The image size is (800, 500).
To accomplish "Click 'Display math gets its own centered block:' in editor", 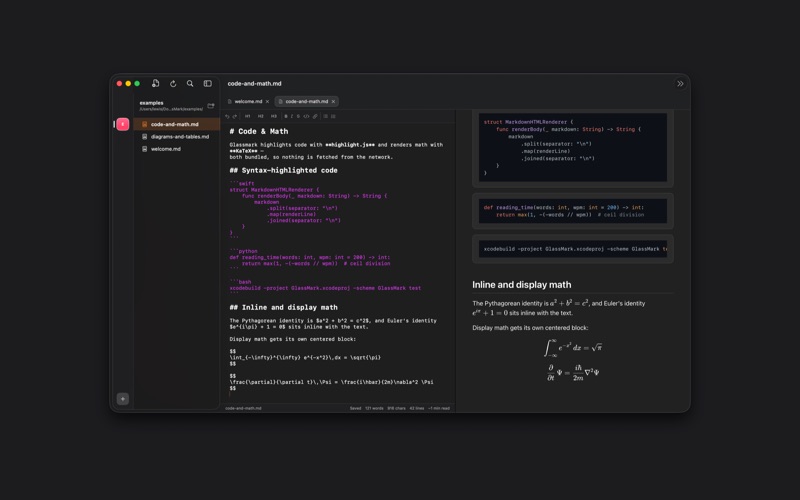I will [x=292, y=339].
